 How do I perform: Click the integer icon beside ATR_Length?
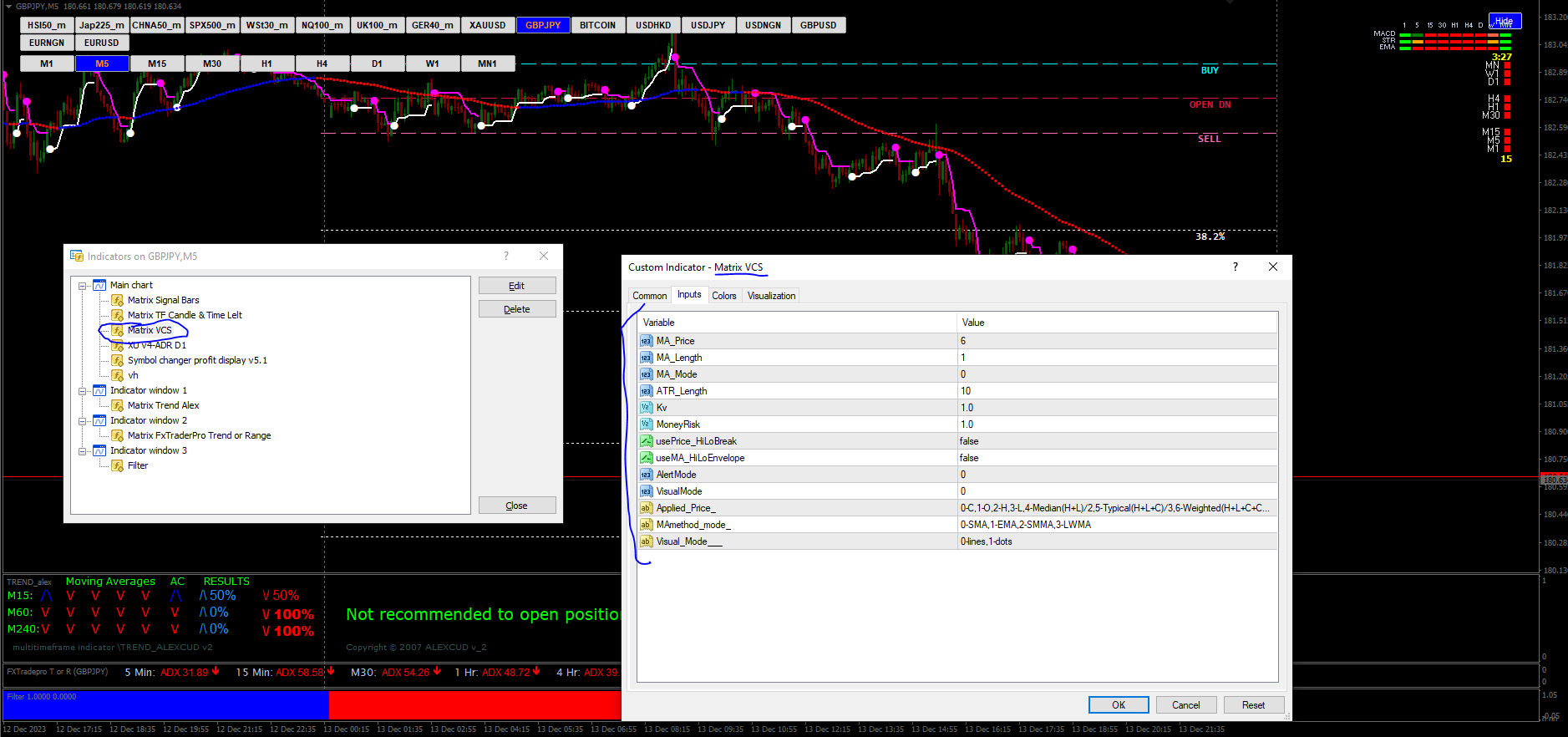[646, 391]
